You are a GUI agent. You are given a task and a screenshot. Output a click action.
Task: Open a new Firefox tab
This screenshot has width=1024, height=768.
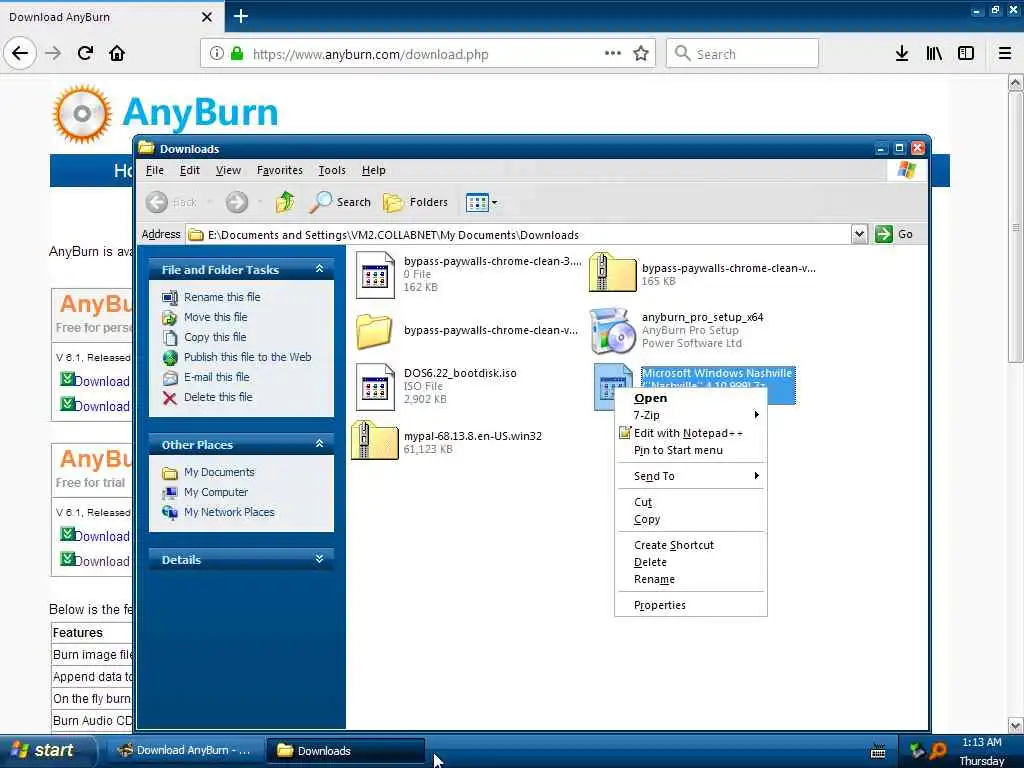[241, 16]
